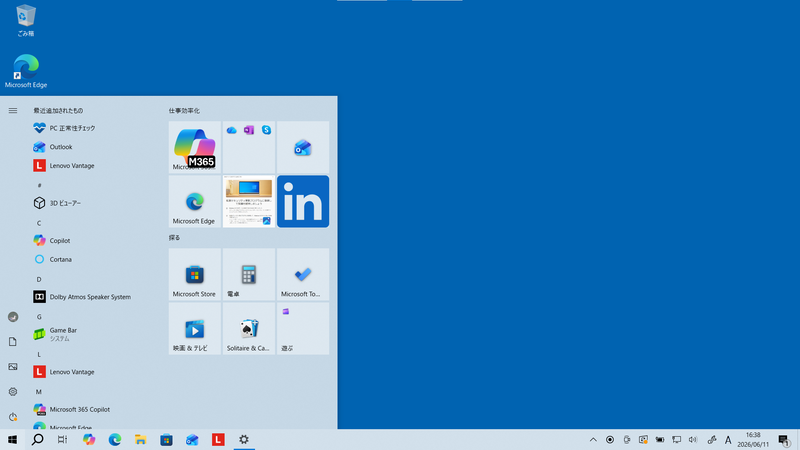Open the Microsoft Edge tile
Screen dimensions: 800x450
194,202
